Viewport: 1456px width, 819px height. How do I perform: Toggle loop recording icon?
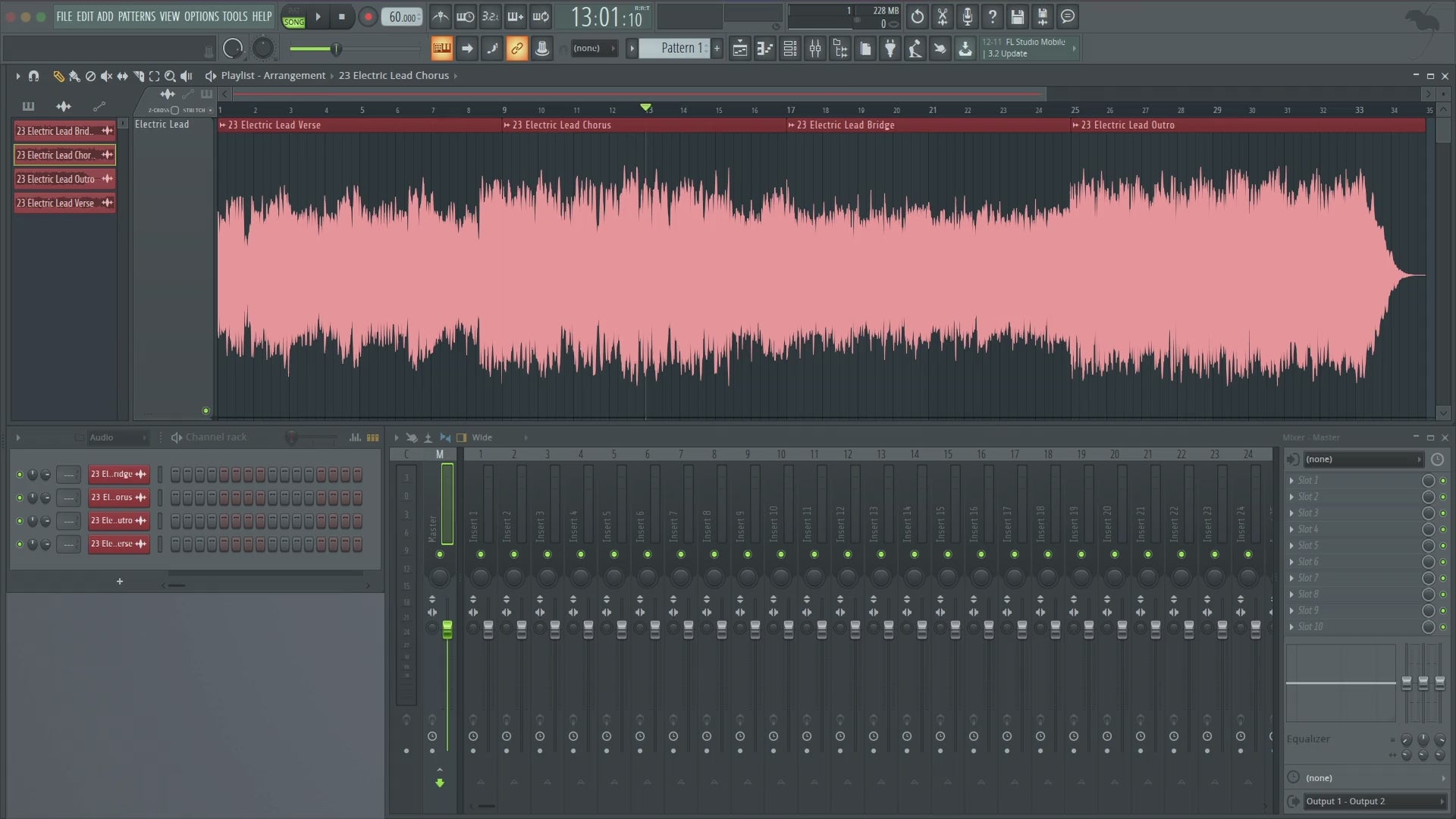tap(541, 17)
